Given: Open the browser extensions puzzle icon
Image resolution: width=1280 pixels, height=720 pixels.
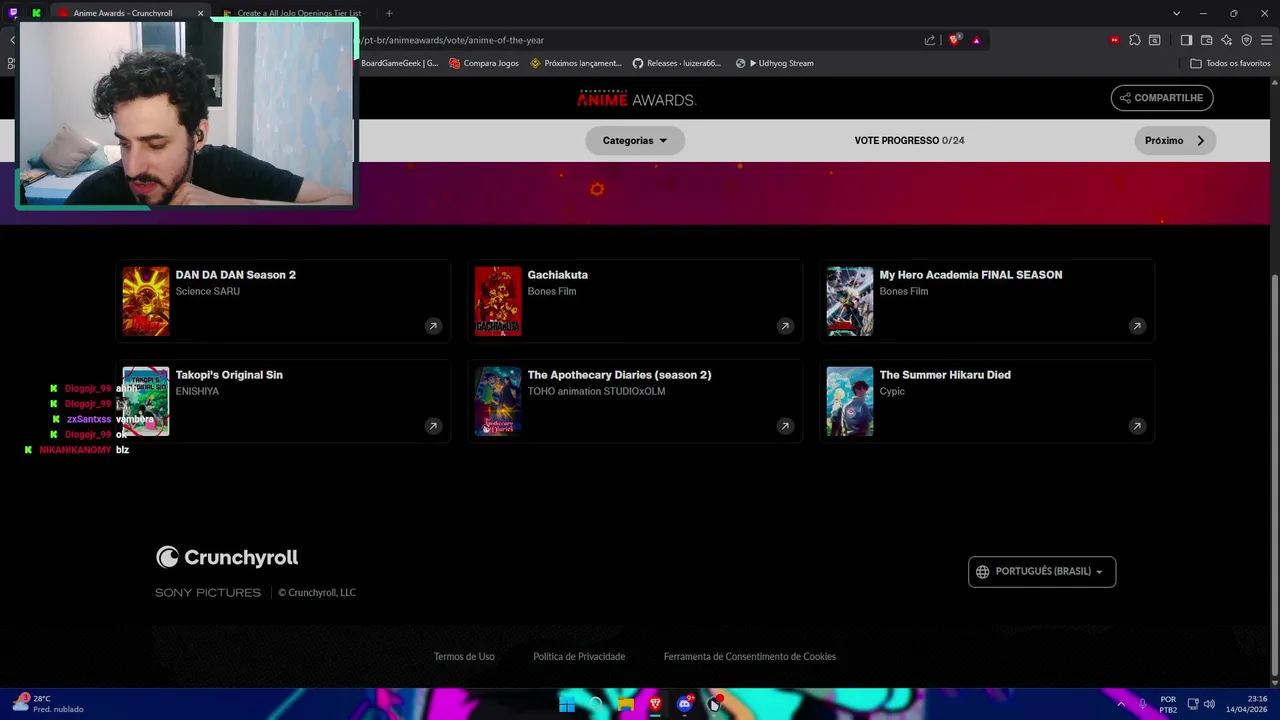Looking at the screenshot, I should click(x=1134, y=40).
